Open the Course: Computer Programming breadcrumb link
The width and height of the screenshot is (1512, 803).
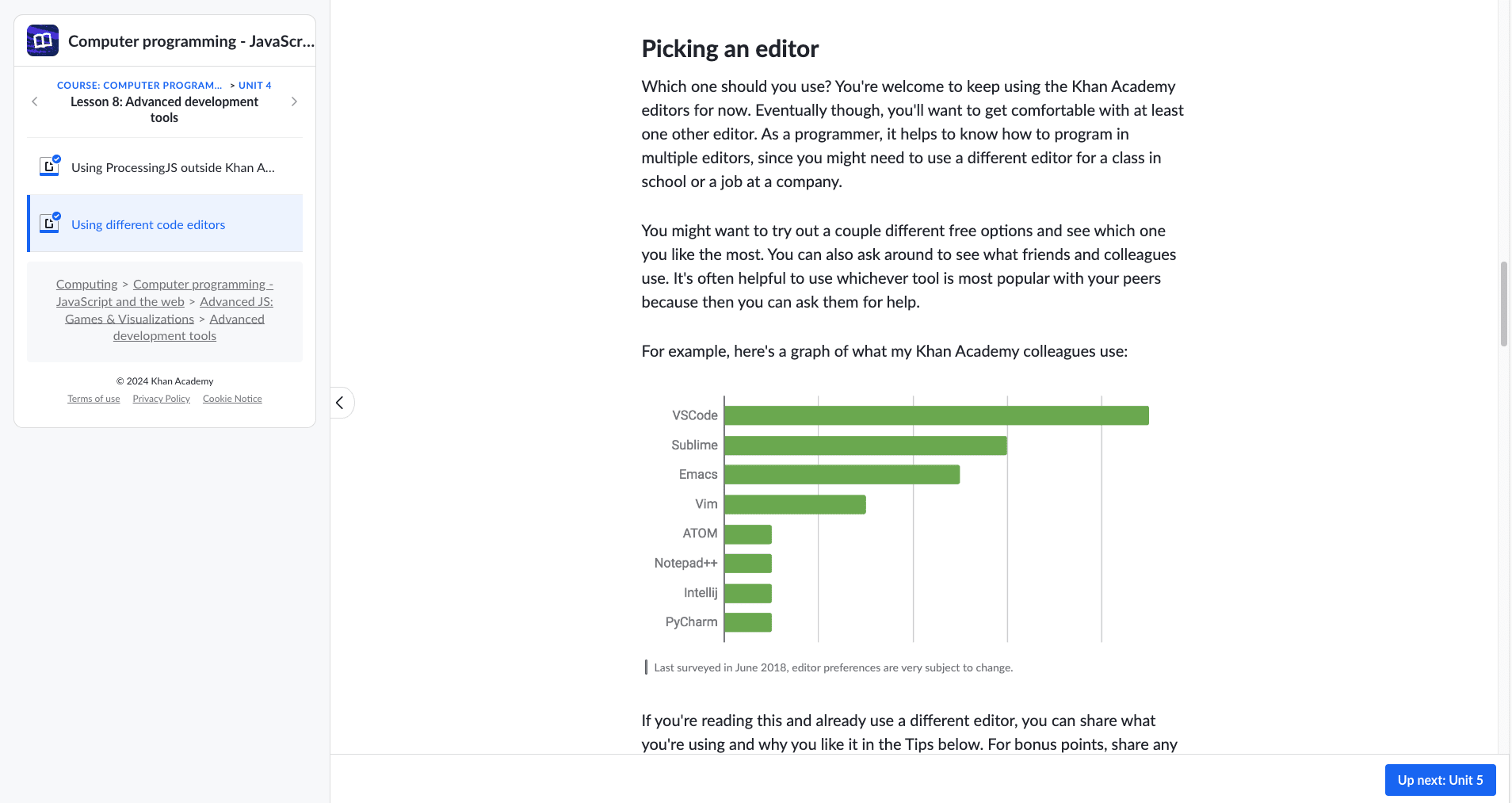pos(139,85)
